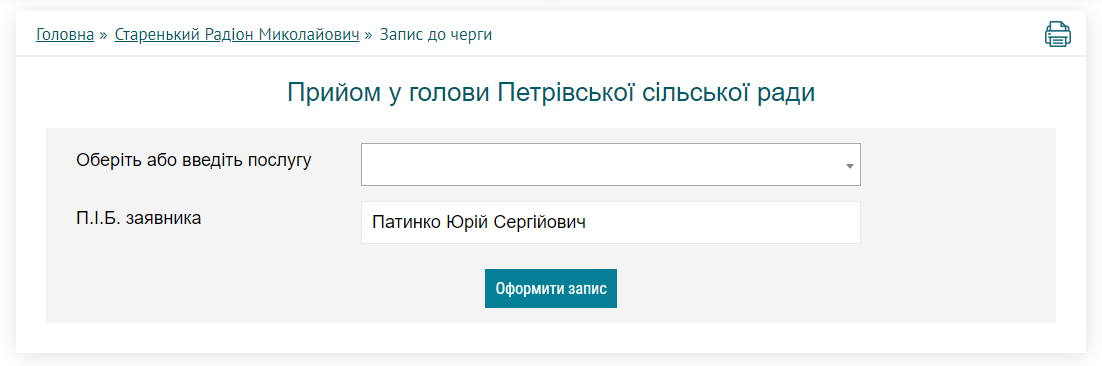Expand the service selection dropdown arrow

click(850, 166)
